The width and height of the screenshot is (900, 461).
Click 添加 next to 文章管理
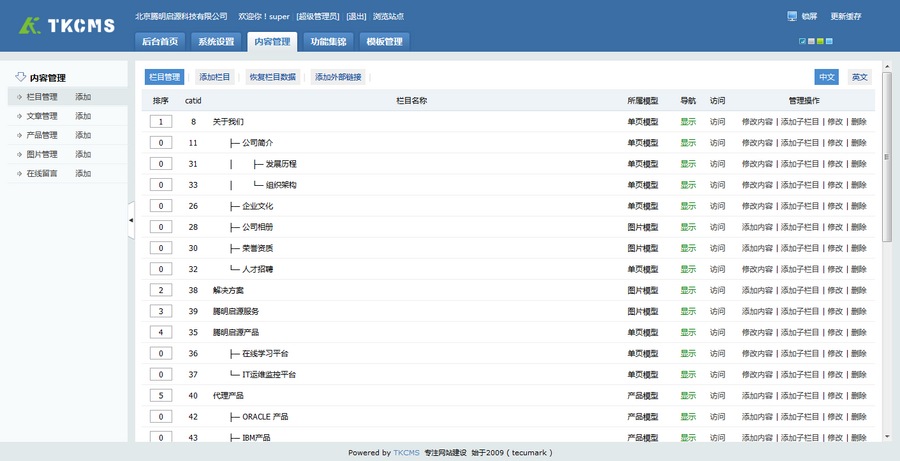click(x=83, y=116)
